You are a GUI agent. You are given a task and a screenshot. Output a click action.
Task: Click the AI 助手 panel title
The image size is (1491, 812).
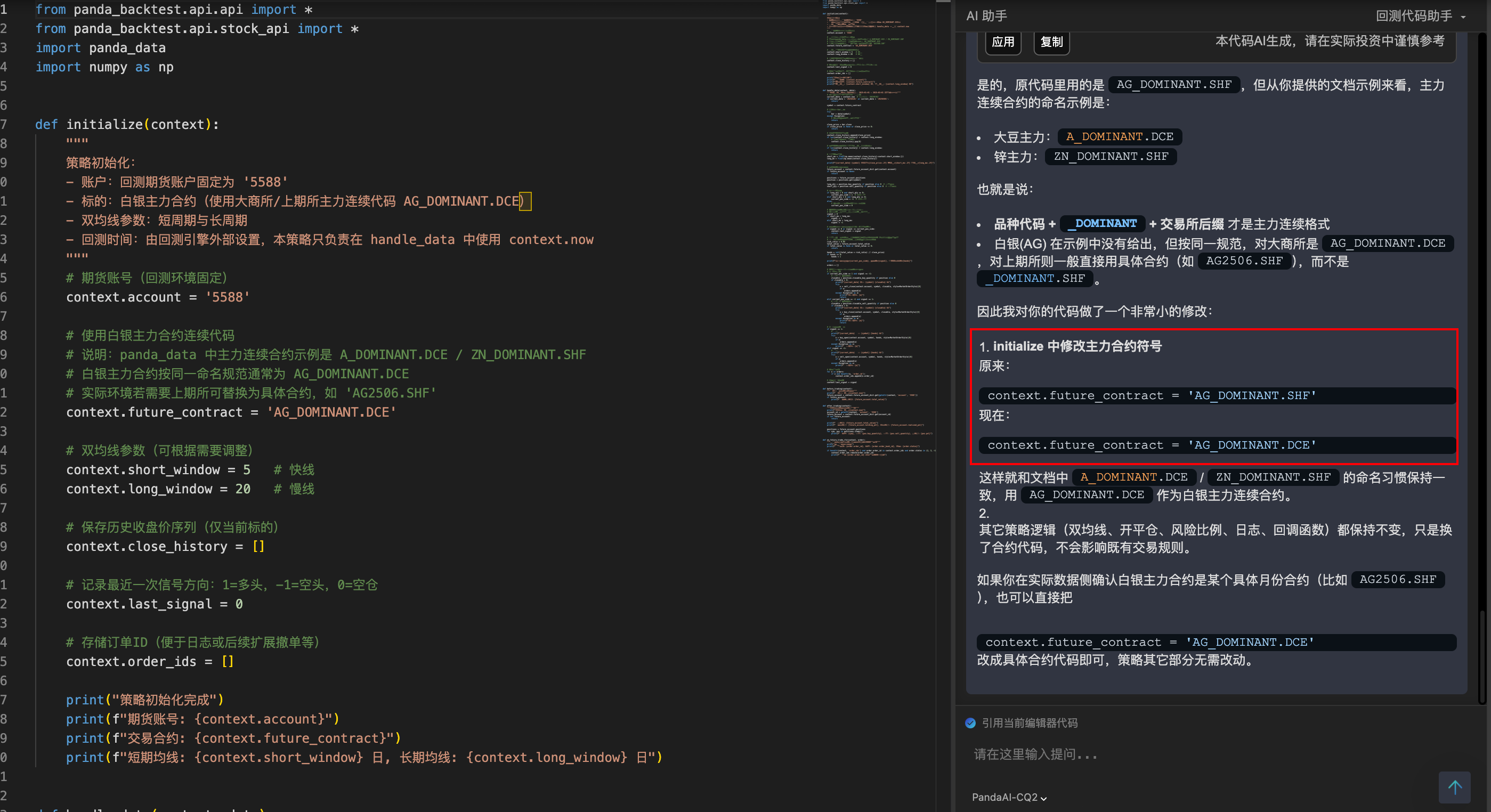tap(986, 15)
